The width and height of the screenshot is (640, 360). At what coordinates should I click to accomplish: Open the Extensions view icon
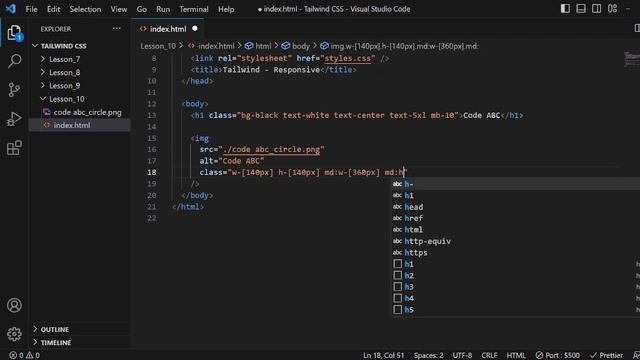[x=14, y=148]
